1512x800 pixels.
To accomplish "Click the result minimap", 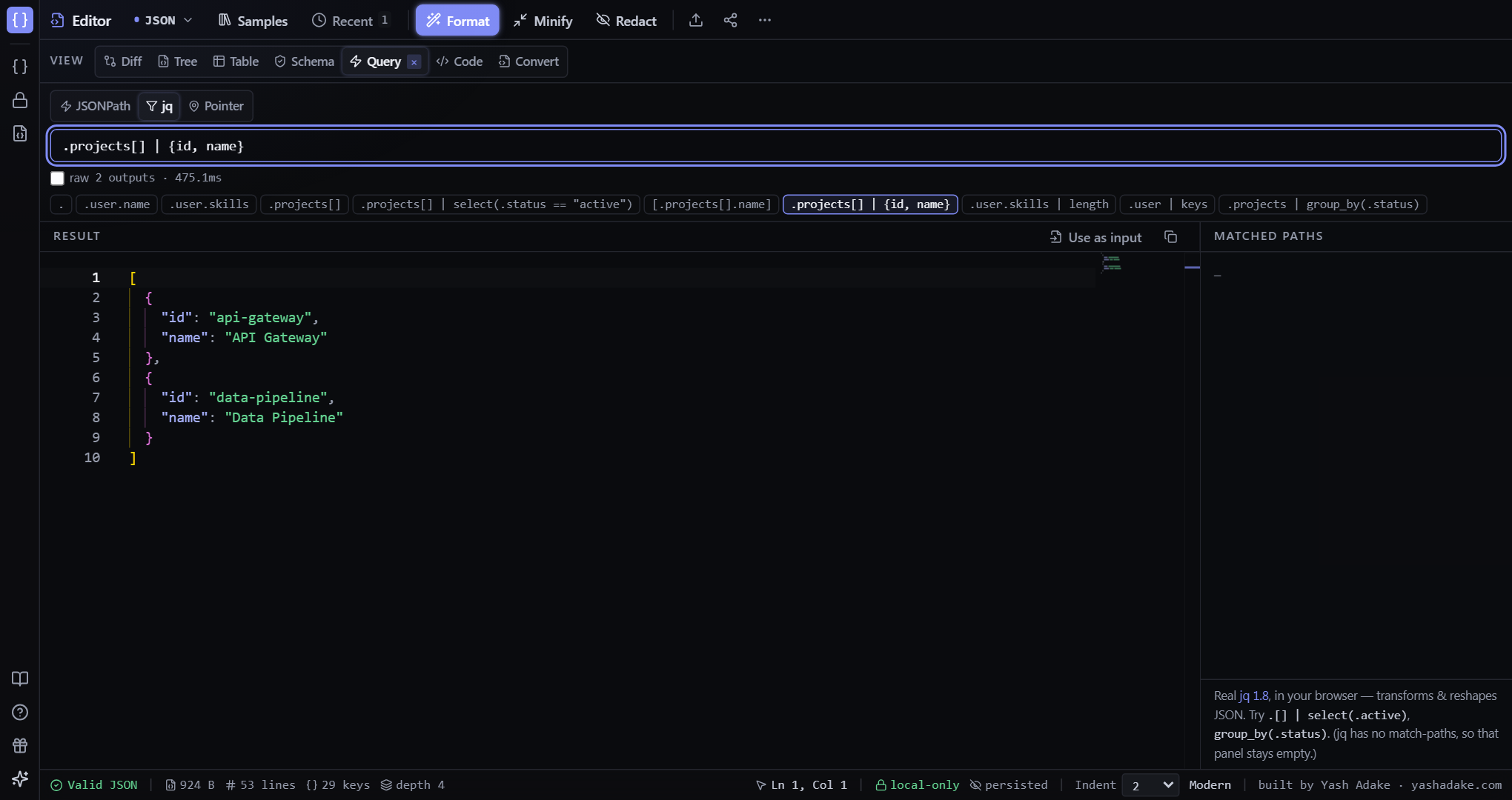I will coord(1111,263).
